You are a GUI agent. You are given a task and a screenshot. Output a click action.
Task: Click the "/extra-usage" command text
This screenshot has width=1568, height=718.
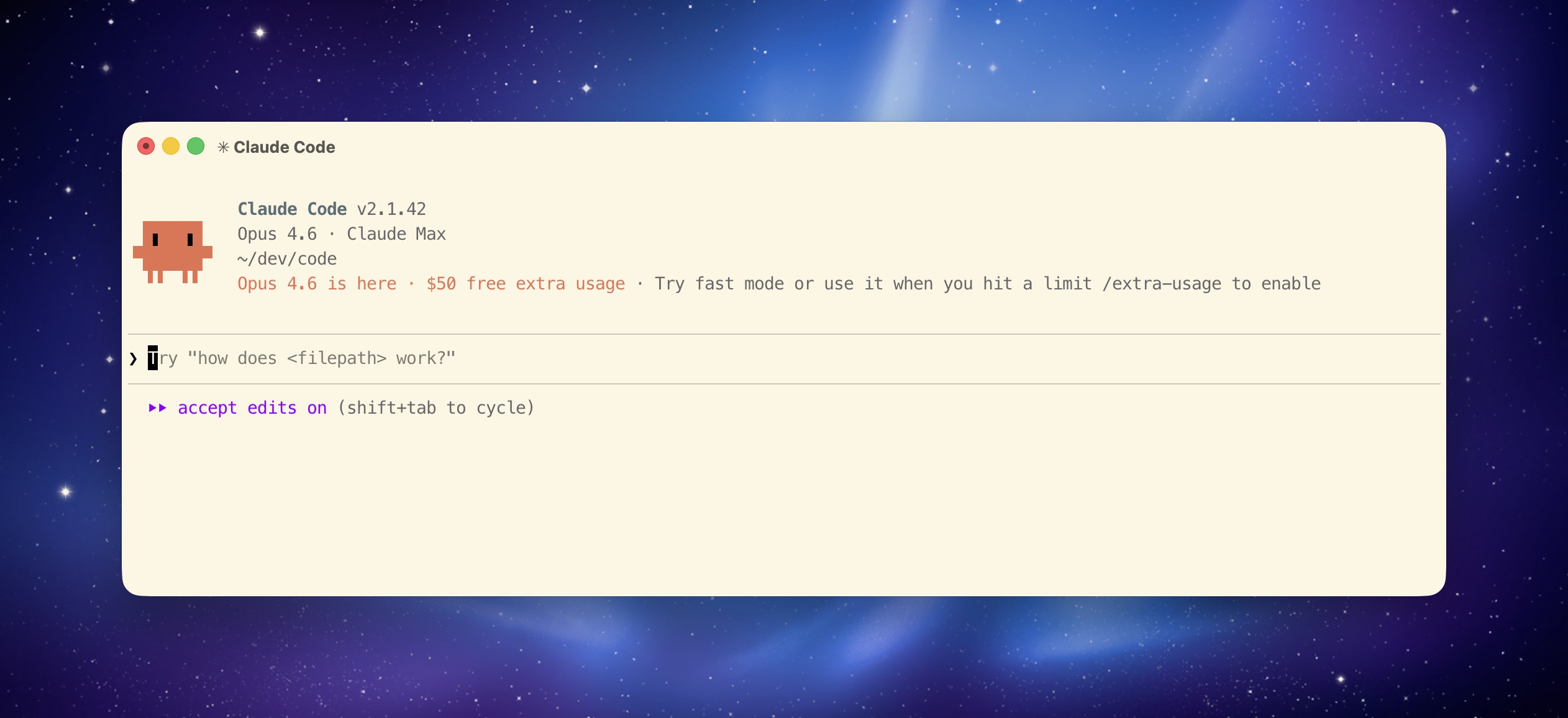pyautogui.click(x=1162, y=284)
